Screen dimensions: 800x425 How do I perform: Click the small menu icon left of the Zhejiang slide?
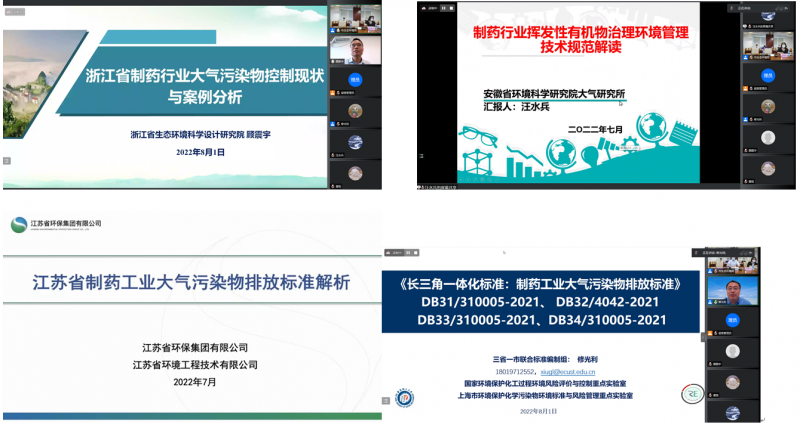tap(6, 160)
